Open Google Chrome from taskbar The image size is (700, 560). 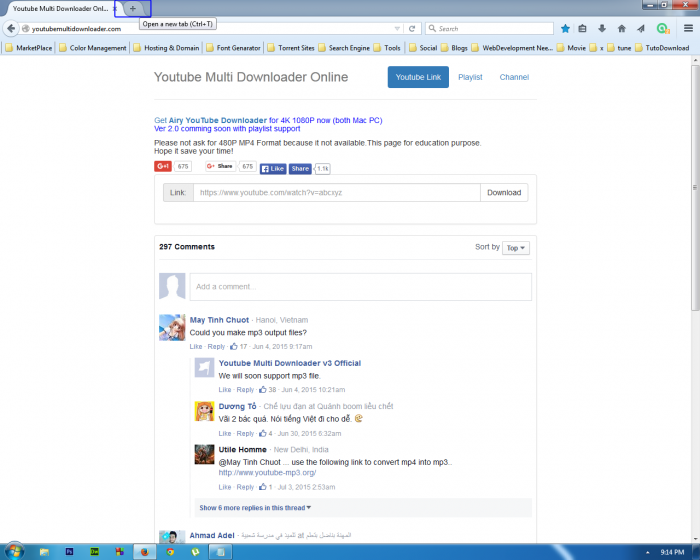[x=170, y=552]
